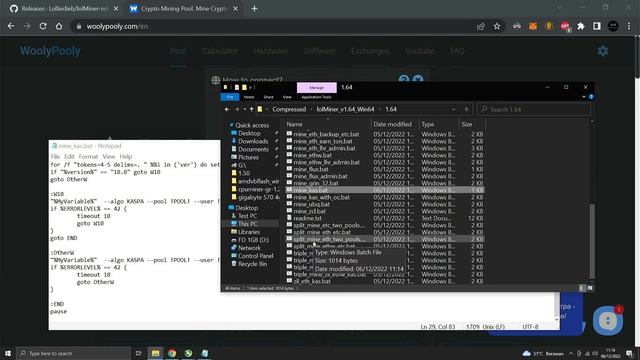Click the Chrome back navigation arrow
Viewport: 640px width, 360px height.
[x=11, y=26]
